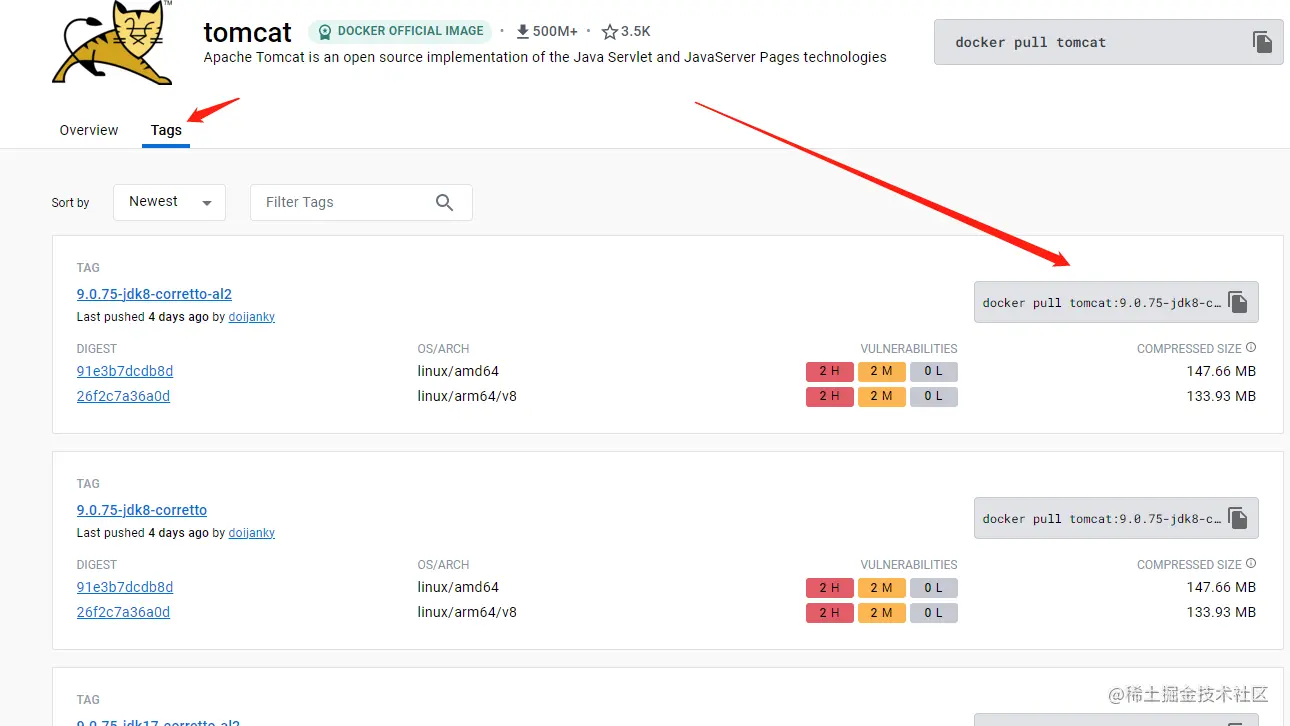Viewport: 1290px width, 726px height.
Task: Click '2 M' badge, amd64 row, second card (9.0.75-jdk8-corretto)
Action: (882, 587)
